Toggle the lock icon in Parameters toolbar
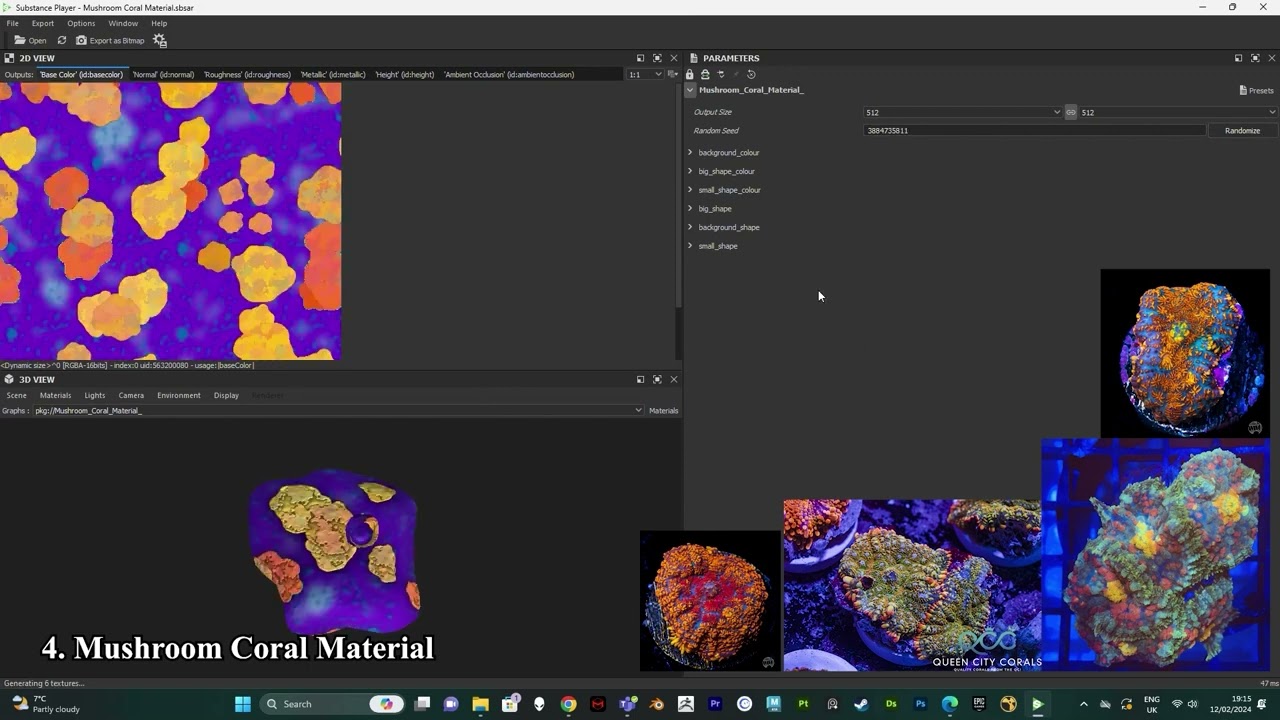 (x=689, y=74)
